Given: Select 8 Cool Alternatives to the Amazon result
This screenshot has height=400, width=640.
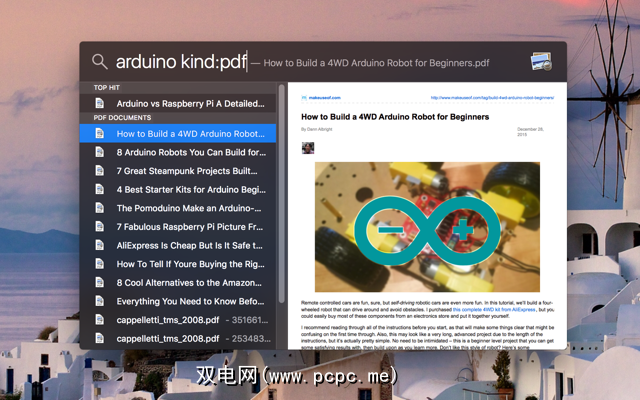Looking at the screenshot, I should pos(178,282).
